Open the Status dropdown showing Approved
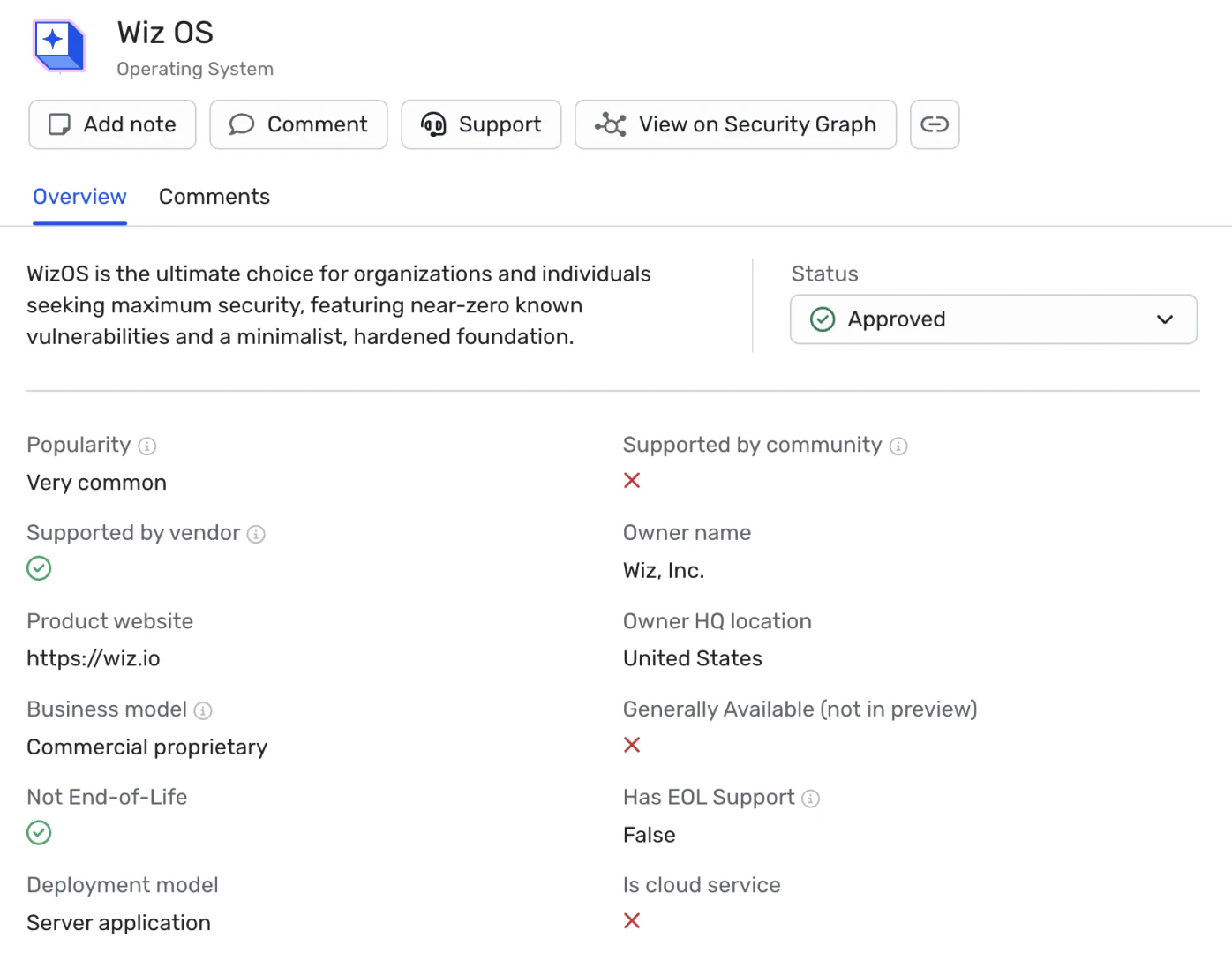 point(994,319)
